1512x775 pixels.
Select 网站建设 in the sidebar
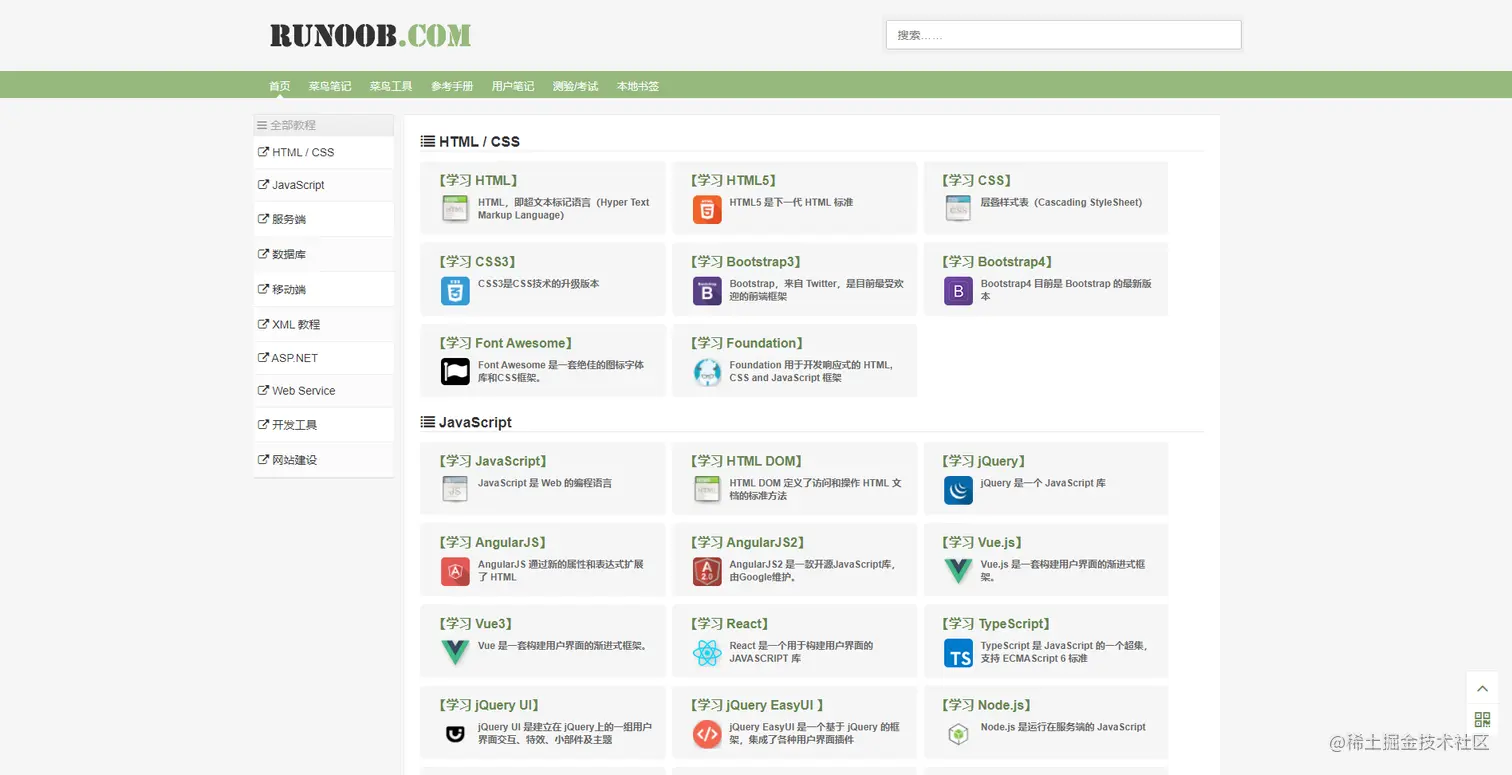pos(324,460)
